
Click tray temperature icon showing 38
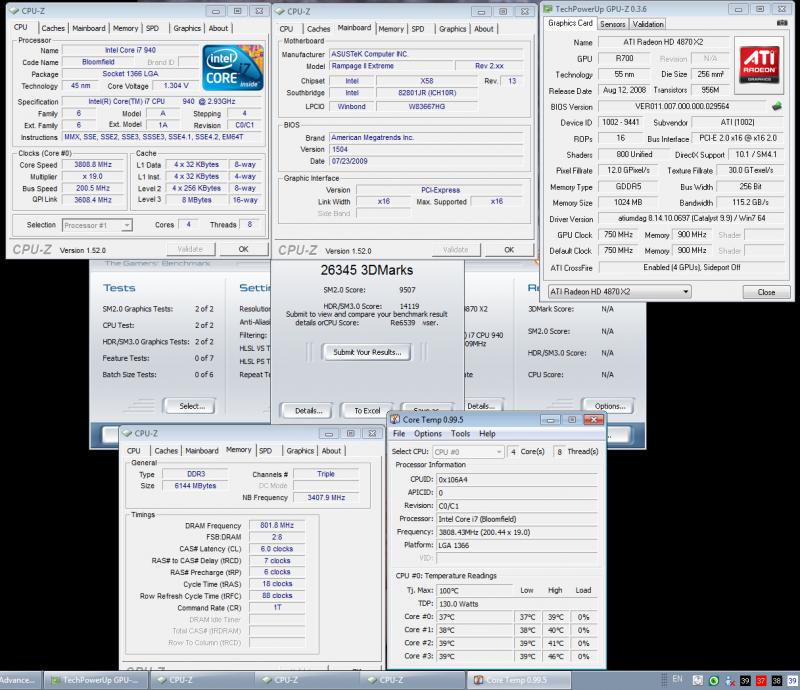777,680
